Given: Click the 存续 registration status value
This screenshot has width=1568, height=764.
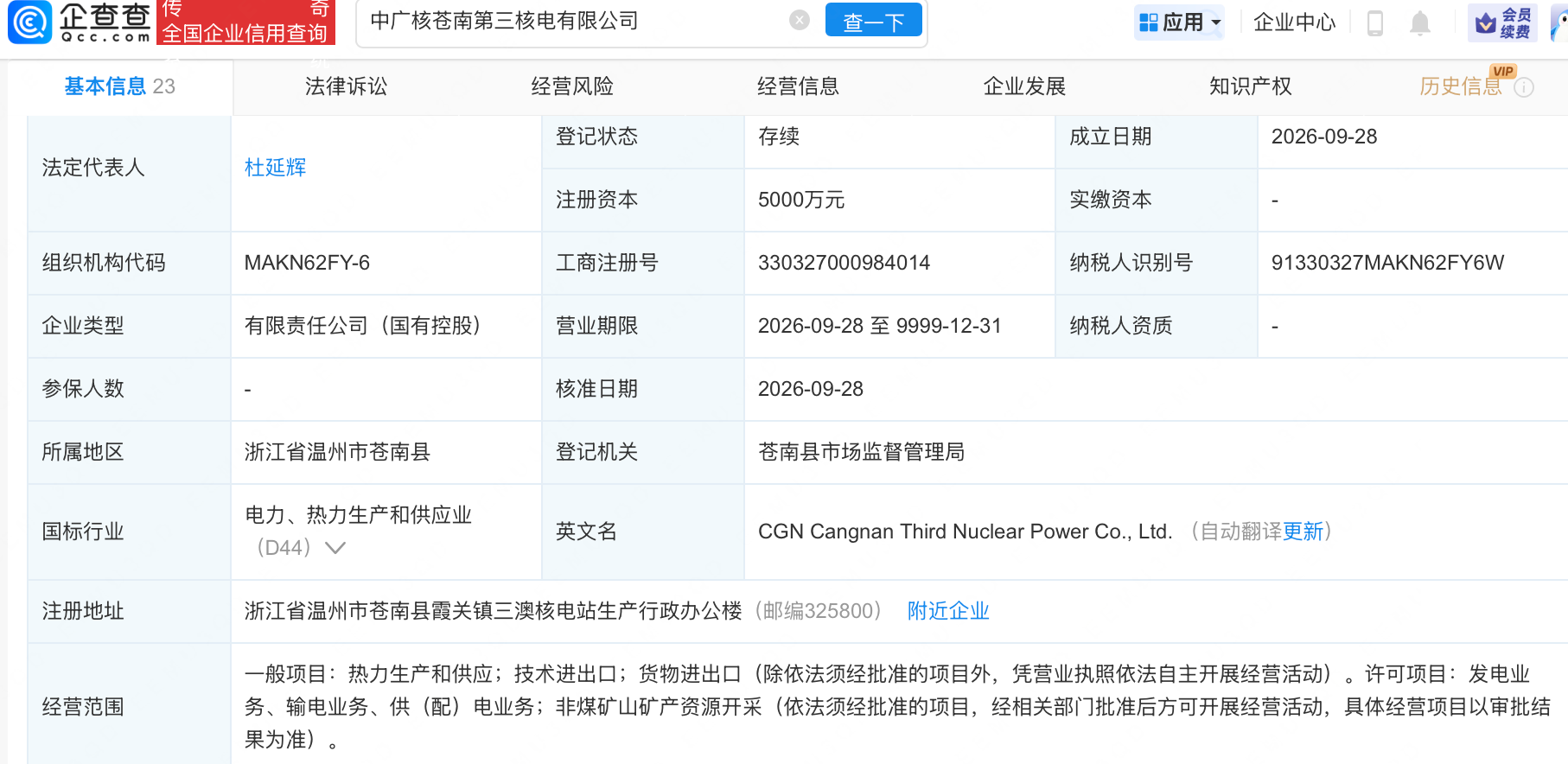Looking at the screenshot, I should 779,137.
